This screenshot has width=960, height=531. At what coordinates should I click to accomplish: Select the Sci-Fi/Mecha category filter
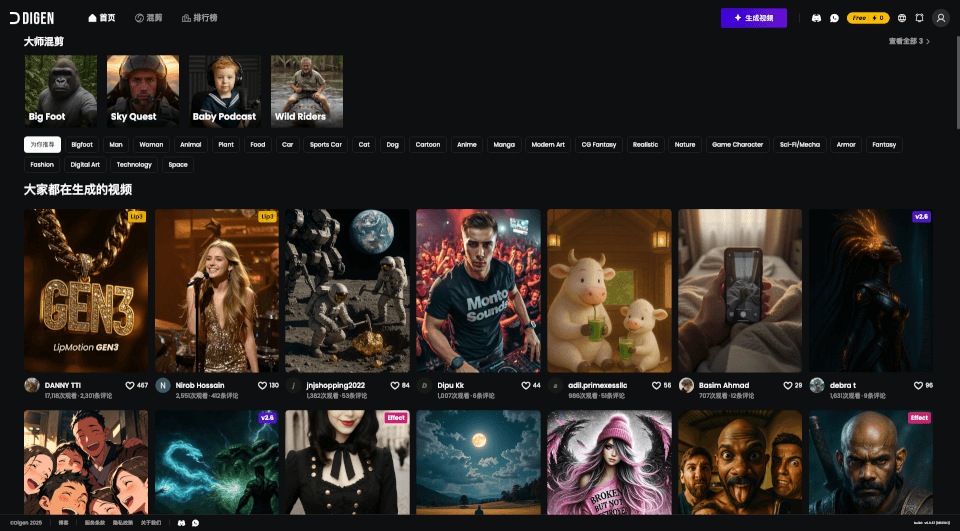[799, 144]
